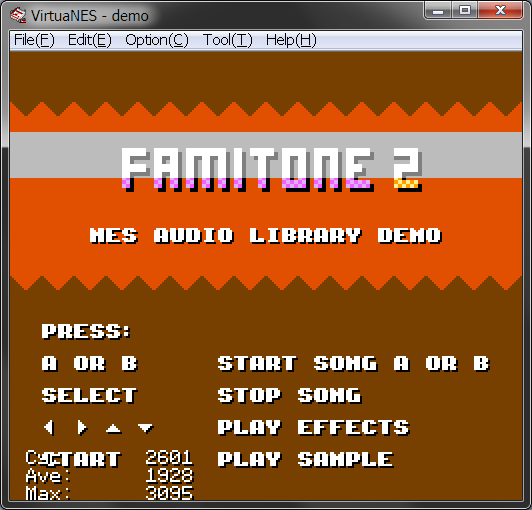This screenshot has width=532, height=510.
Task: Click the left arrow d-pad icon
Action: click(50, 428)
